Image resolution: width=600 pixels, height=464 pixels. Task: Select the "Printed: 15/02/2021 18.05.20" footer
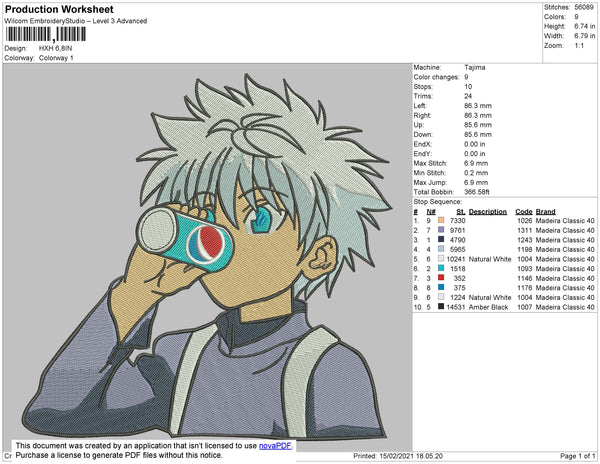[x=398, y=456]
